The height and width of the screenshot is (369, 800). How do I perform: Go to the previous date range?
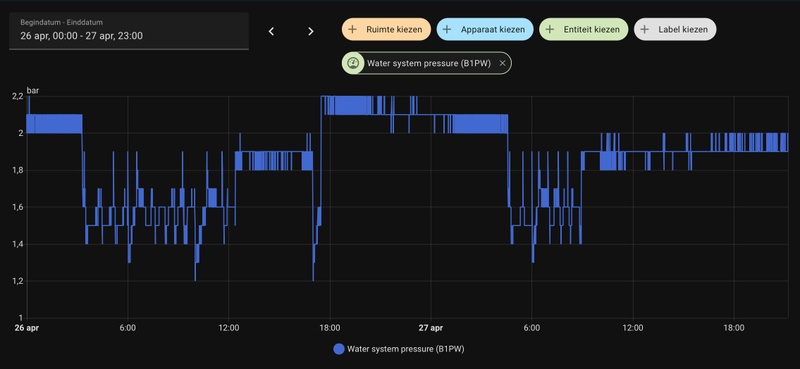tap(271, 32)
